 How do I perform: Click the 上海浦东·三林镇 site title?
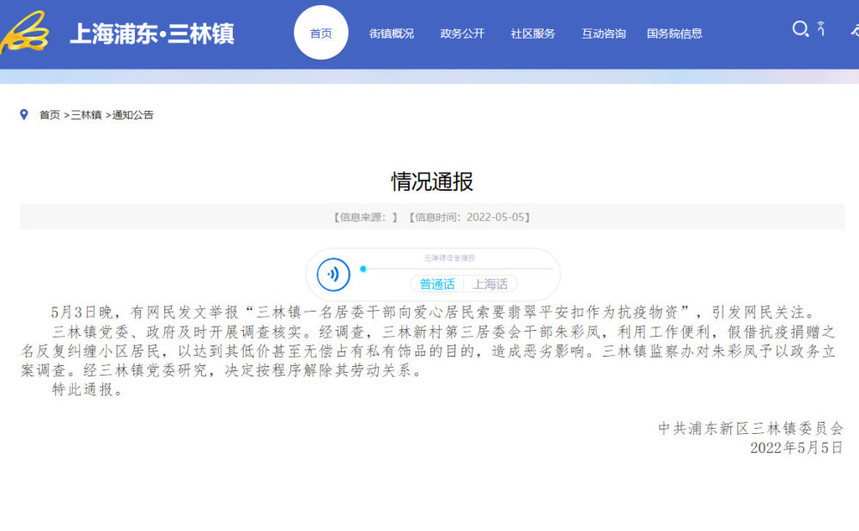tap(152, 33)
